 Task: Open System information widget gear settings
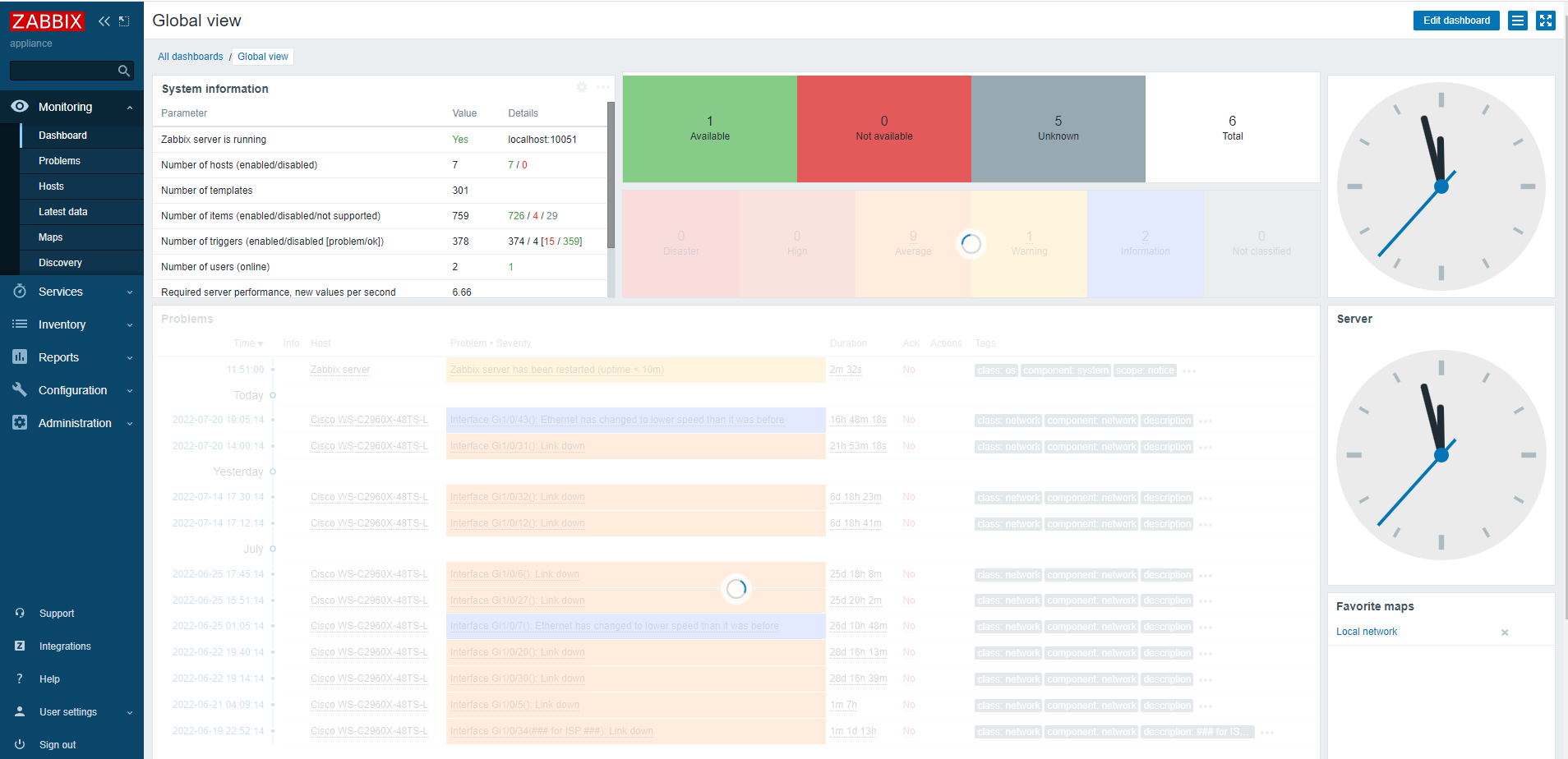pos(582,87)
